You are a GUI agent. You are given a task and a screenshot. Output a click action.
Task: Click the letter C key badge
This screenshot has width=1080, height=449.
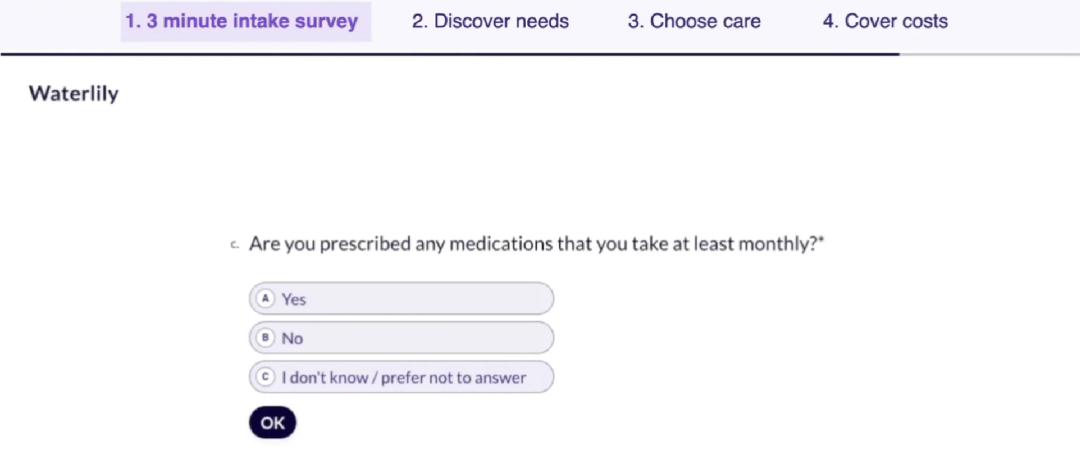pyautogui.click(x=266, y=378)
